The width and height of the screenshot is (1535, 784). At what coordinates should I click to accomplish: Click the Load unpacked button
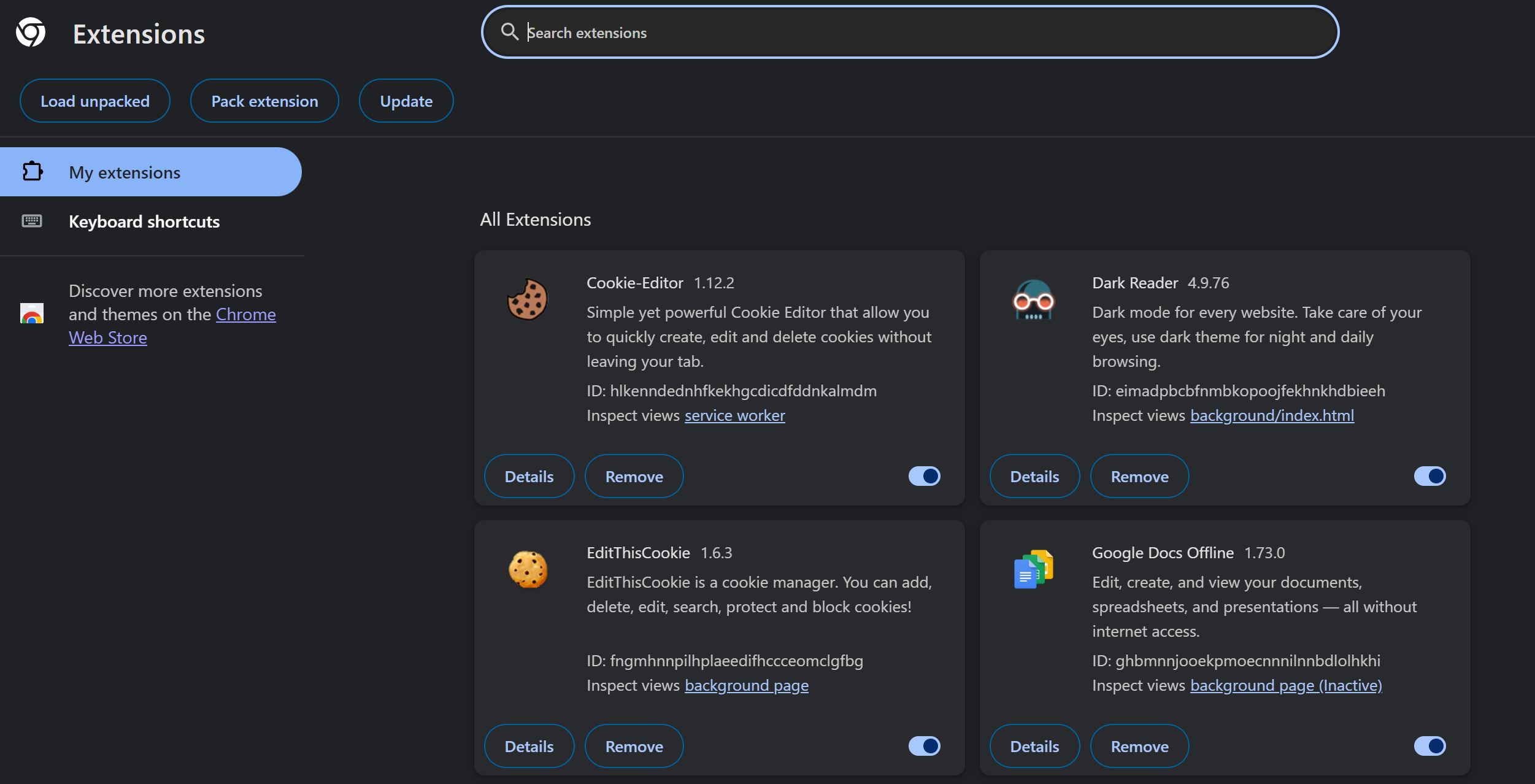[x=94, y=101]
